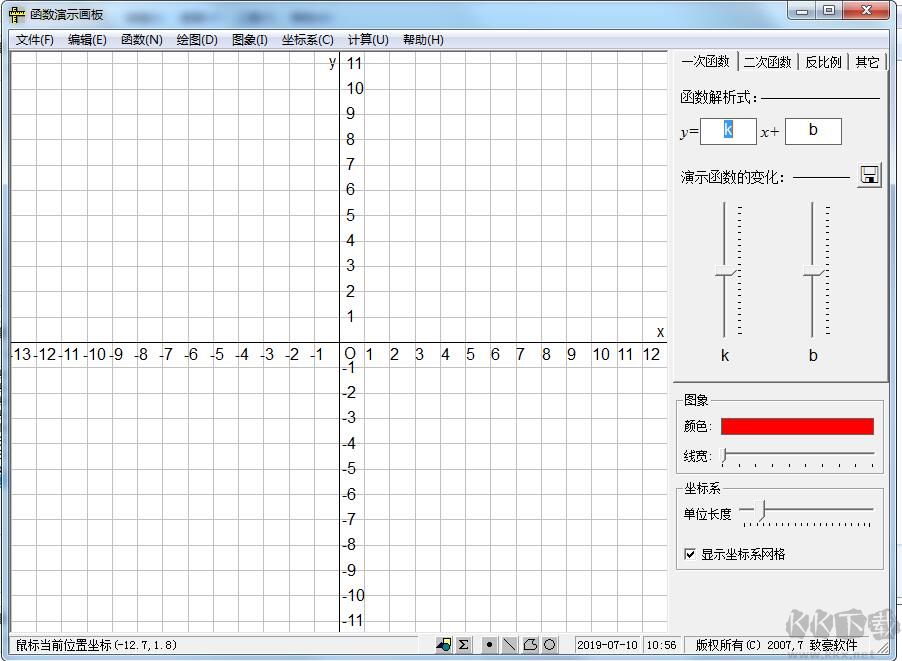Viewport: 902px width, 661px height.
Task: Select the line segment drawing icon
Action: 509,644
